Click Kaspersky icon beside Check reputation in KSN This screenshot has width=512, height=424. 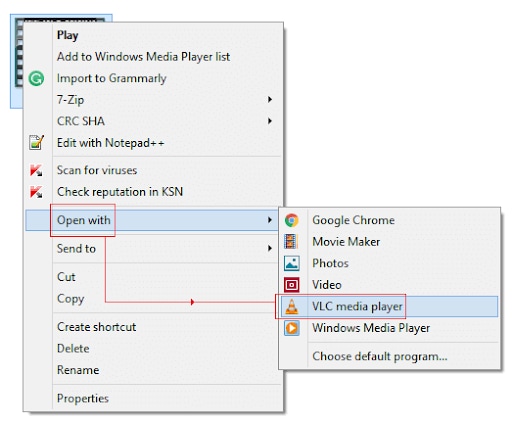(x=36, y=192)
